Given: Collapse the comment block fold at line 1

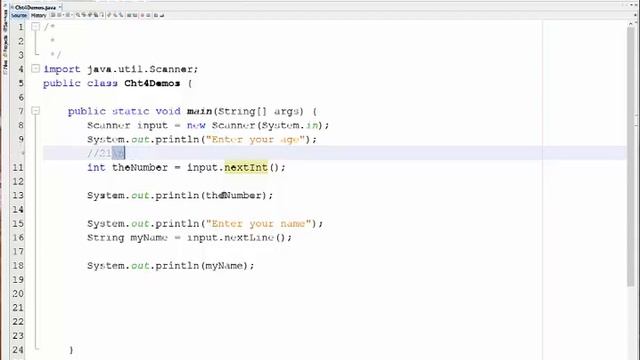Looking at the screenshot, I should pos(36,27).
